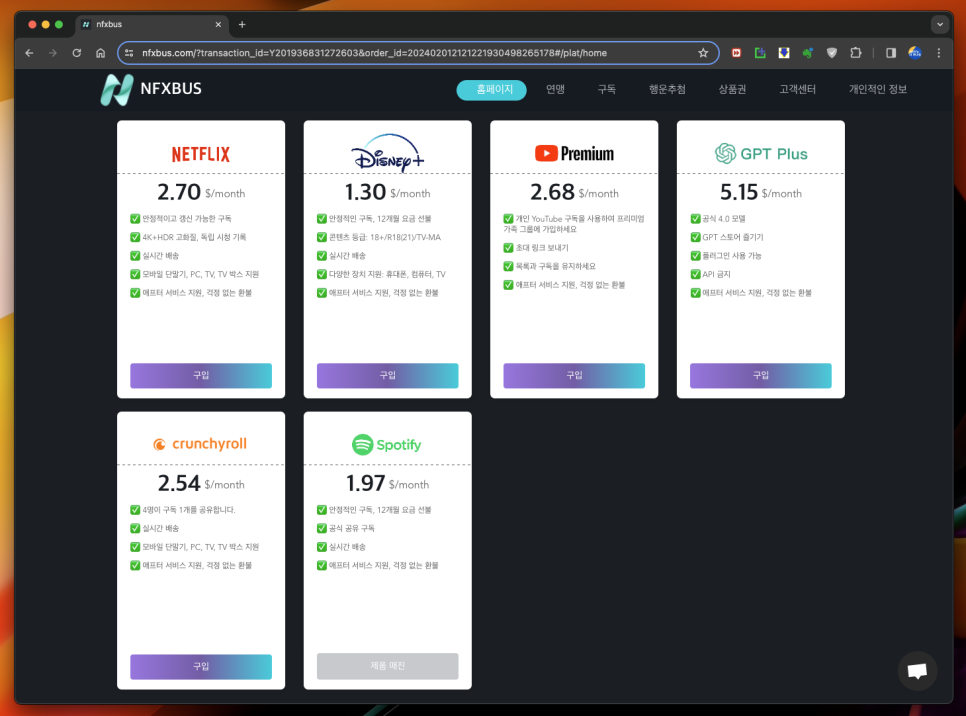The image size is (966, 716).
Task: Click Netflix 4K+HDR feature checkmark
Action: pyautogui.click(x=135, y=237)
